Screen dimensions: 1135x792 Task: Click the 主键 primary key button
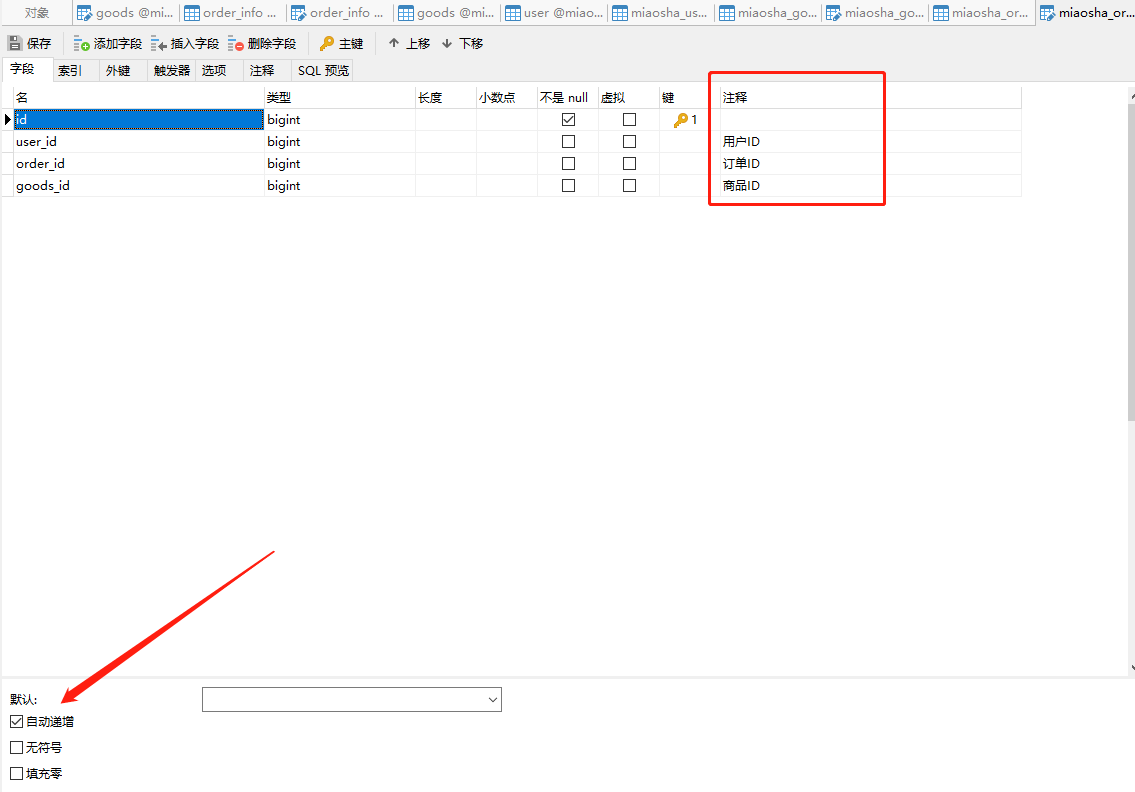pyautogui.click(x=342, y=43)
